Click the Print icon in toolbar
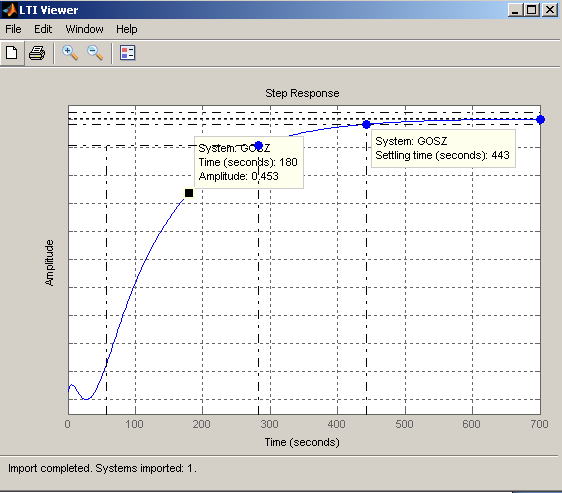 point(37,53)
